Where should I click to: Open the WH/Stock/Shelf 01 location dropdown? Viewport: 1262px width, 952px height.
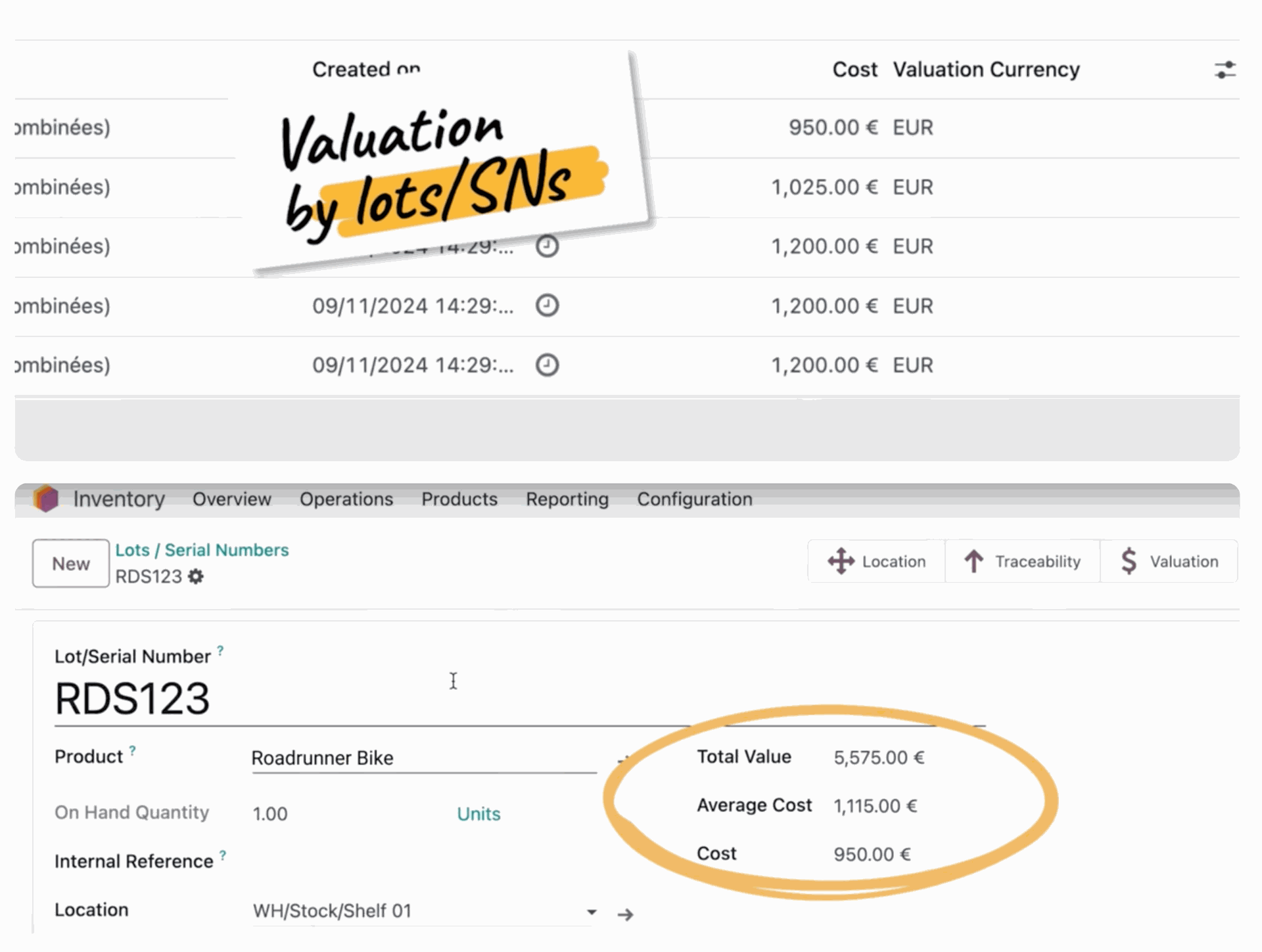click(591, 912)
